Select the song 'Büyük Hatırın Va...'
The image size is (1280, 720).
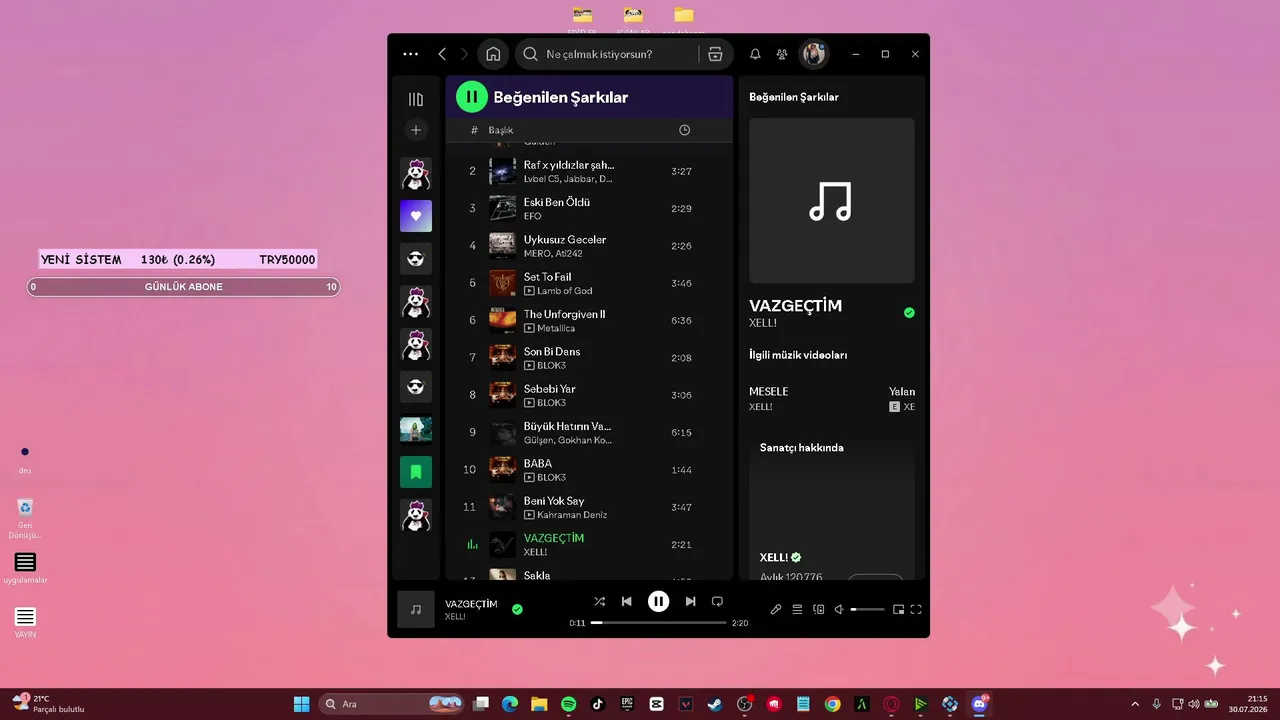pos(567,426)
